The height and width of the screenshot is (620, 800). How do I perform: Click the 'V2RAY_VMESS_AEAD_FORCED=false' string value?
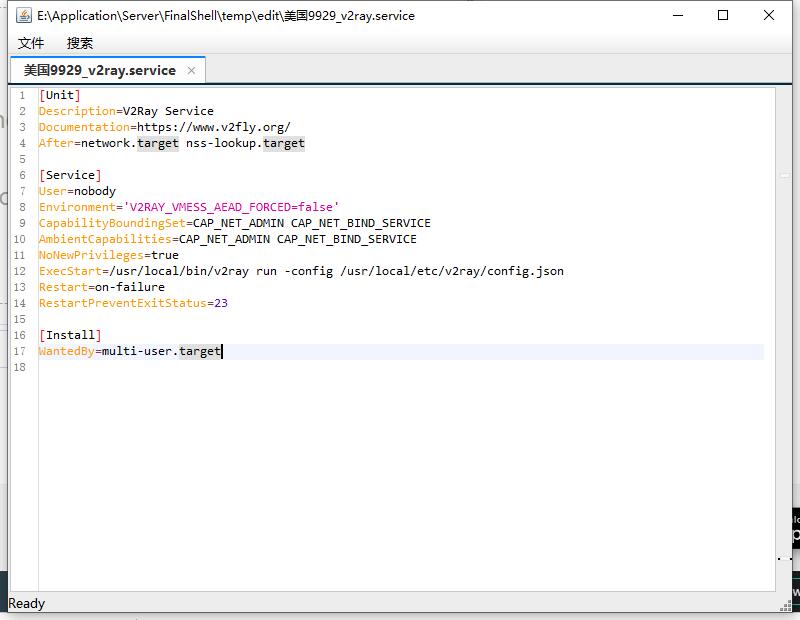coord(230,207)
